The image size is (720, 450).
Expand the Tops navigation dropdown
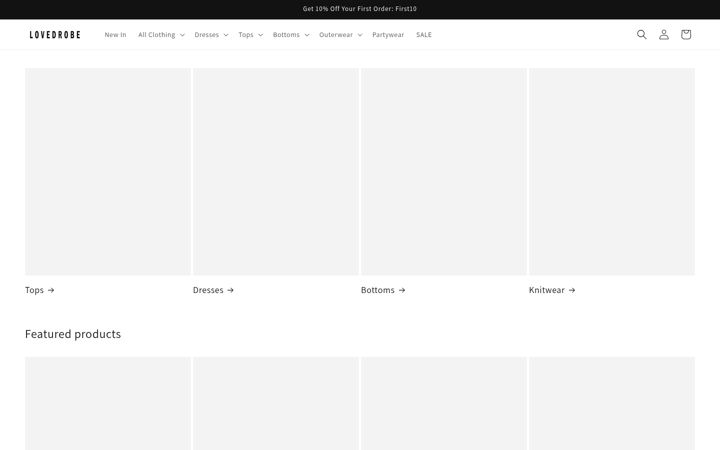point(251,34)
